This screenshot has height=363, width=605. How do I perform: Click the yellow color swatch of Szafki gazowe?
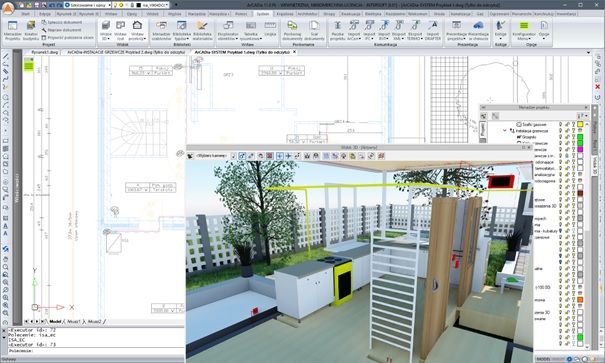coord(580,124)
